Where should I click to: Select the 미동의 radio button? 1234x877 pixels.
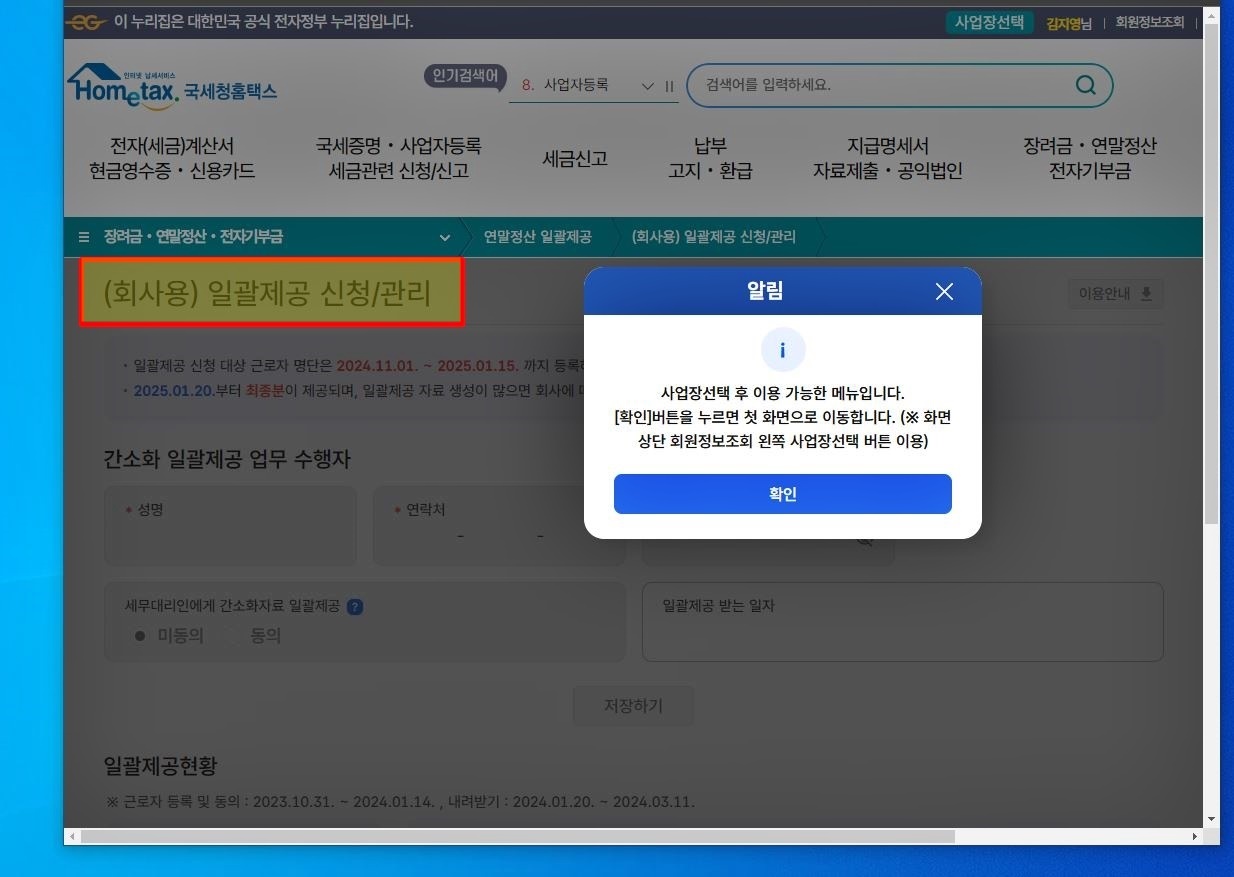[x=140, y=636]
